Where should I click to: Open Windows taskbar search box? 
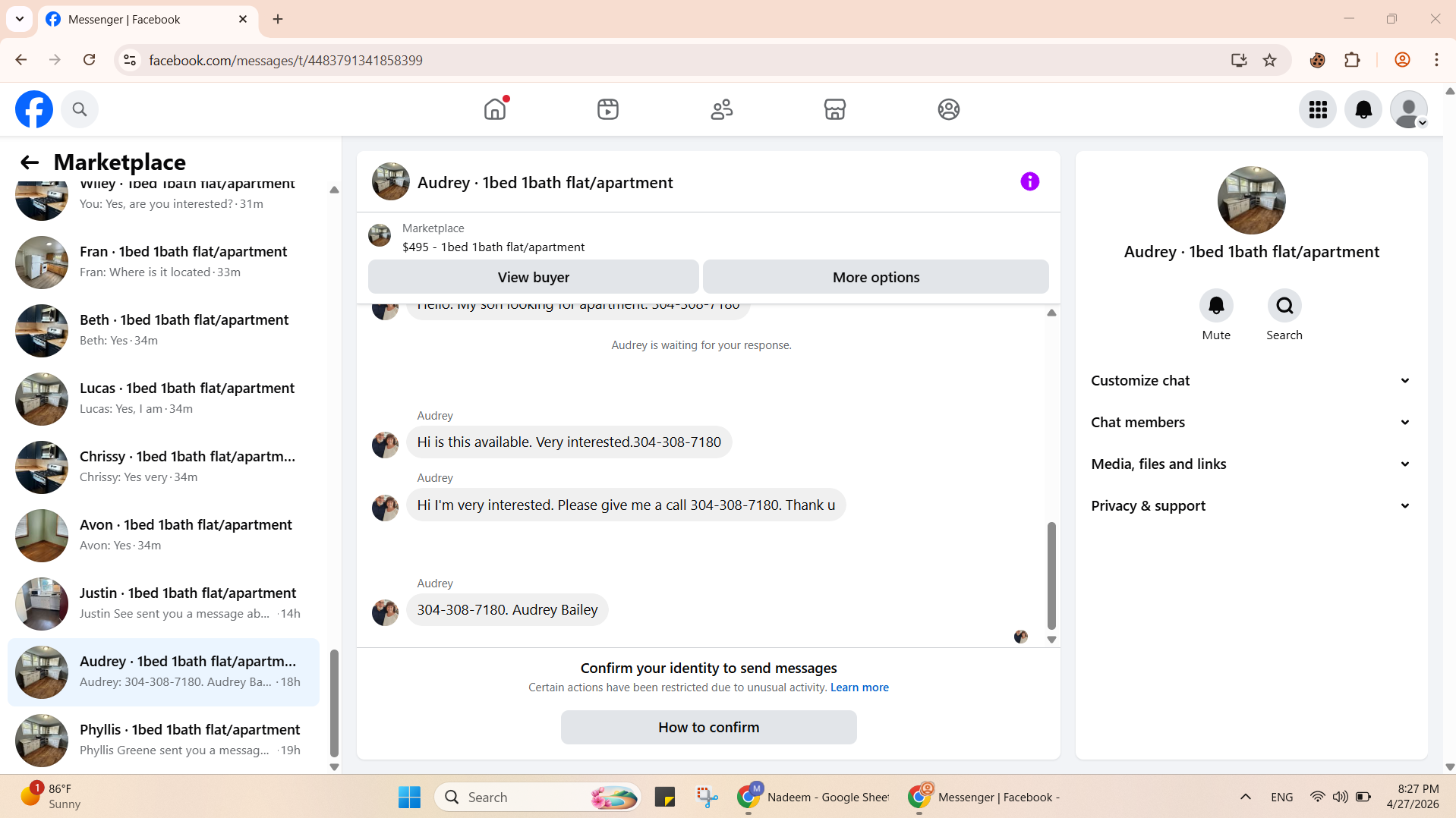coord(538,797)
